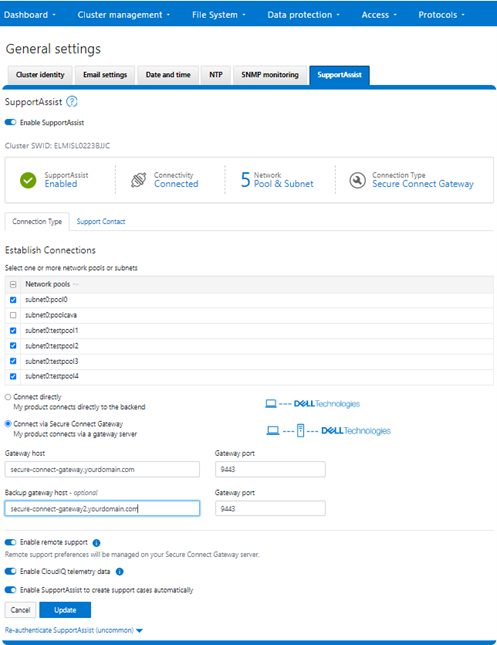Image resolution: width=497 pixels, height=645 pixels.
Task: Click the Gateway host input field
Action: [102, 469]
